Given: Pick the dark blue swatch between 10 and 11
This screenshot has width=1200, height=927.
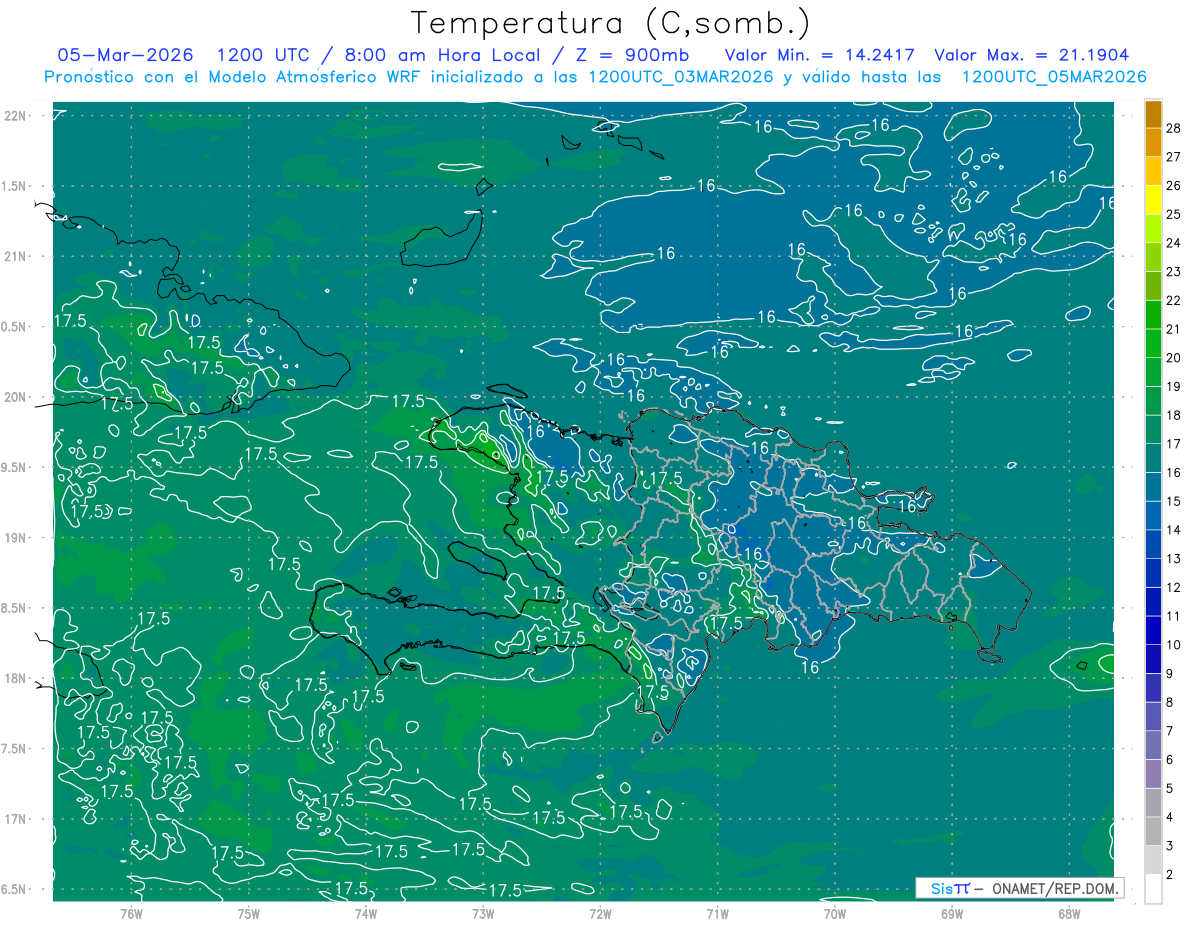Looking at the screenshot, I should point(1153,630).
